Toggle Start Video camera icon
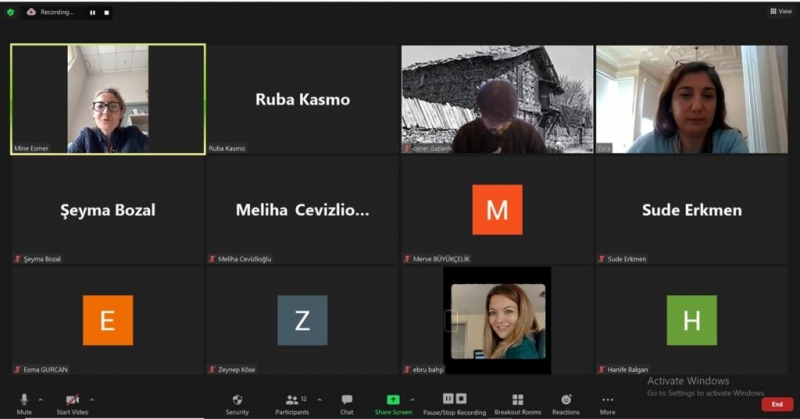 (72, 399)
